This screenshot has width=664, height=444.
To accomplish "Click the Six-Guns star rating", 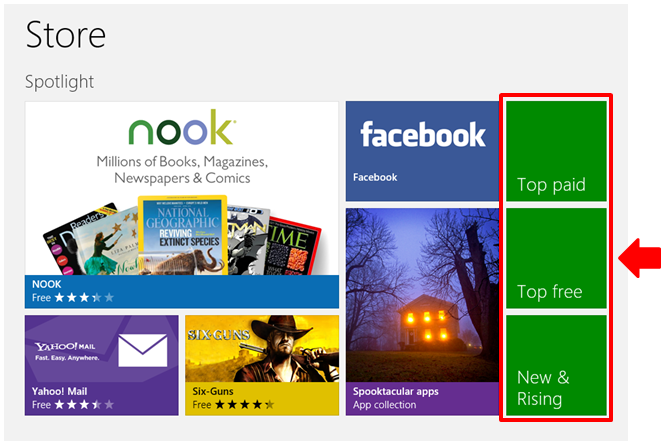I will tap(245, 405).
